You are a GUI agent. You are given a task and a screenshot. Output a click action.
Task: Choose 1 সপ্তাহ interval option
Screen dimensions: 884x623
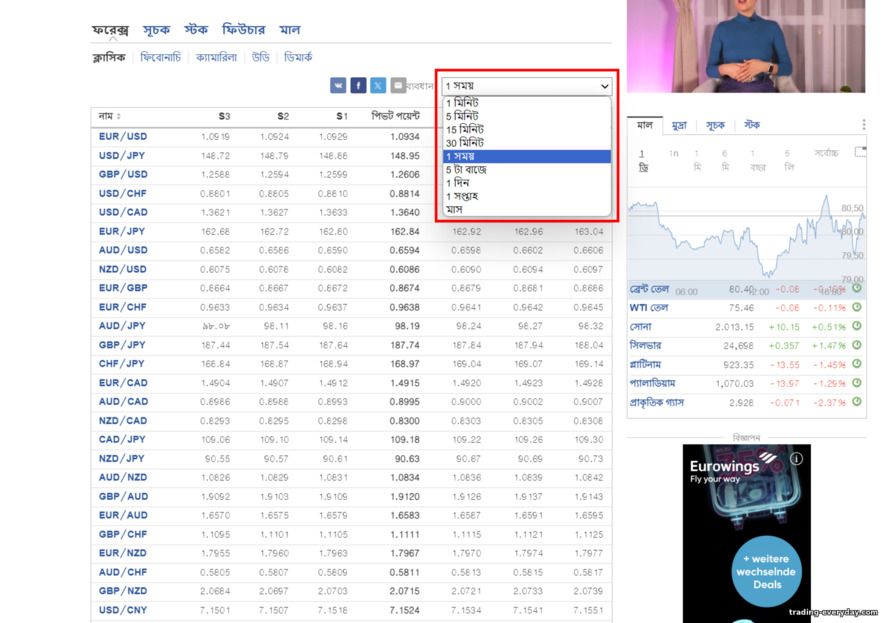click(x=527, y=196)
